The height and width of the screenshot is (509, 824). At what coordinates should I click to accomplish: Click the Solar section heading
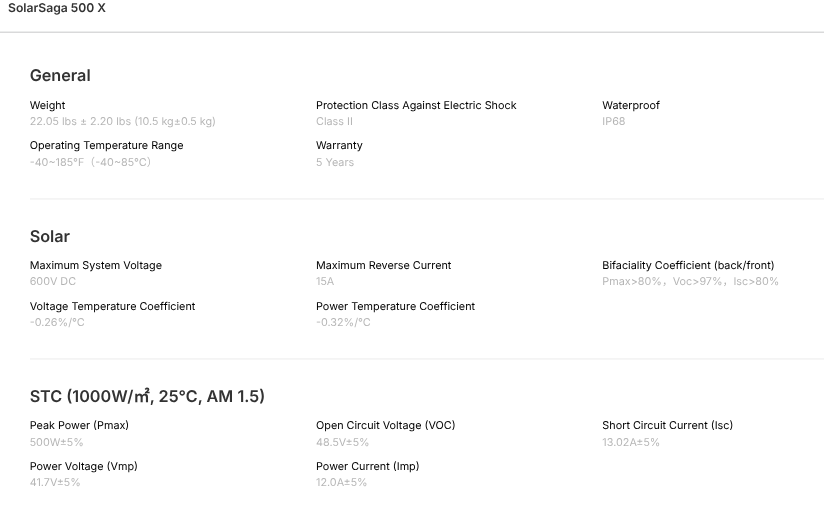click(x=50, y=237)
